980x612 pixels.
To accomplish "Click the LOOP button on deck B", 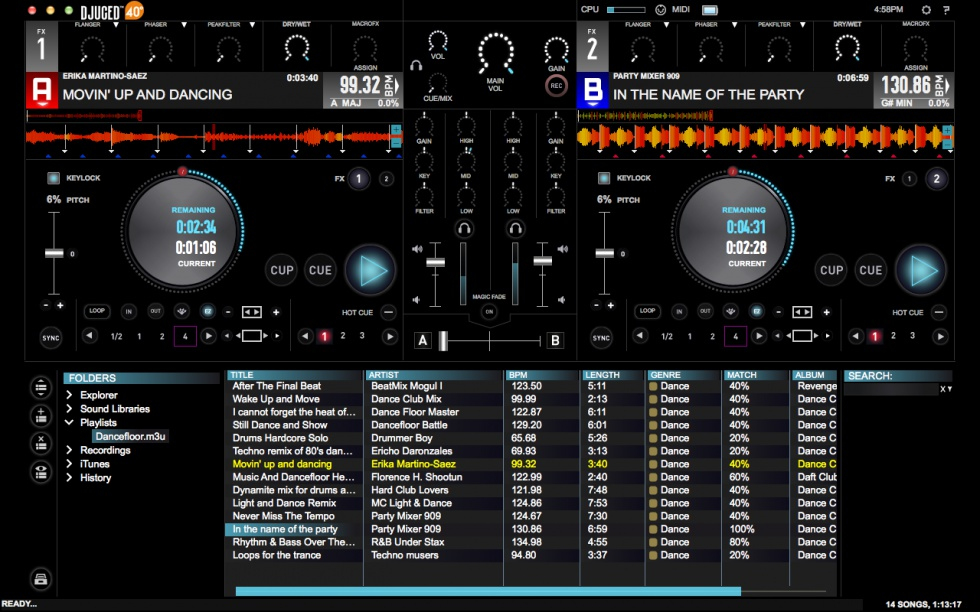I will pos(647,311).
